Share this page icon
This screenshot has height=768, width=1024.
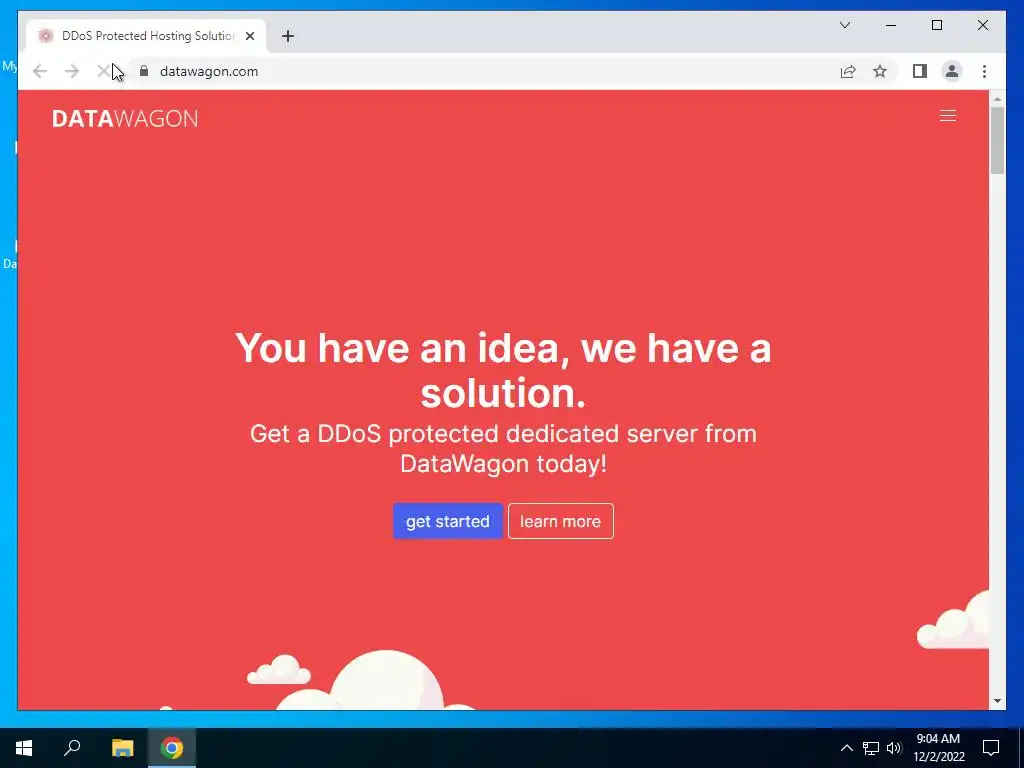[x=848, y=71]
